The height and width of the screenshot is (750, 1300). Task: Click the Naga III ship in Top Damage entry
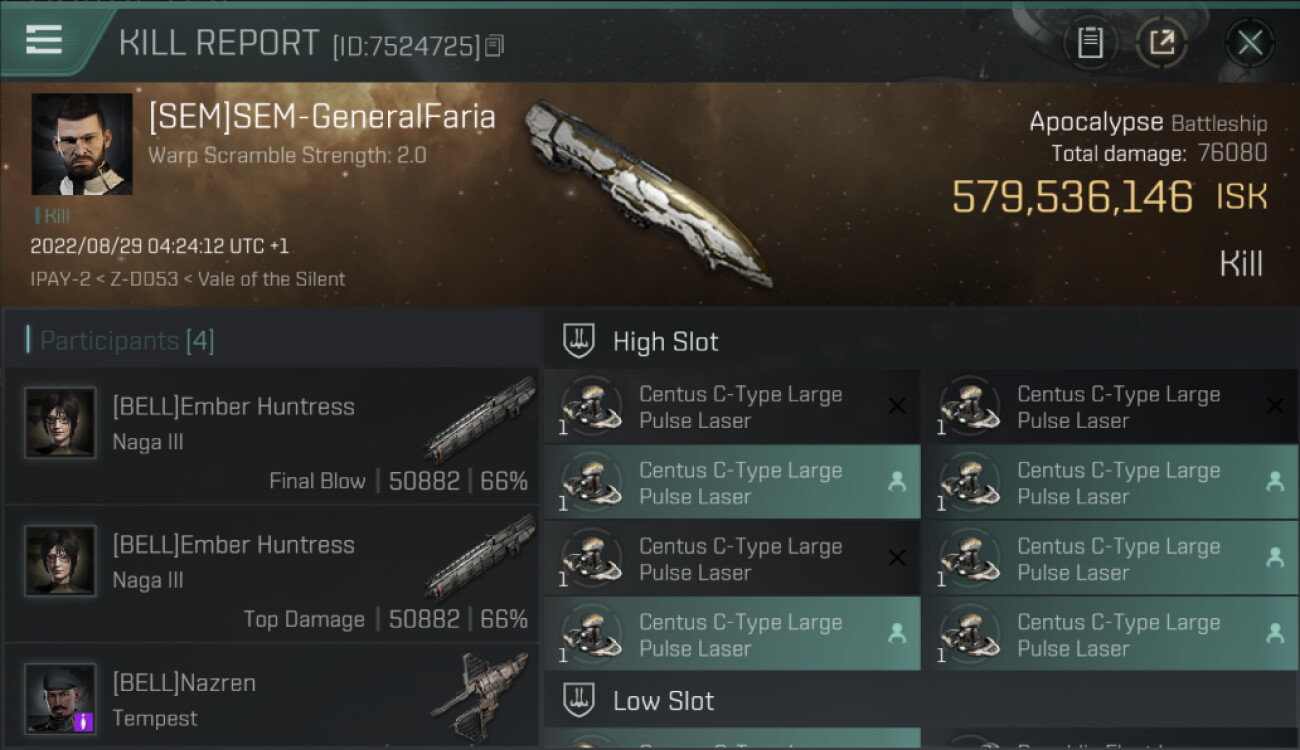[x=481, y=557]
